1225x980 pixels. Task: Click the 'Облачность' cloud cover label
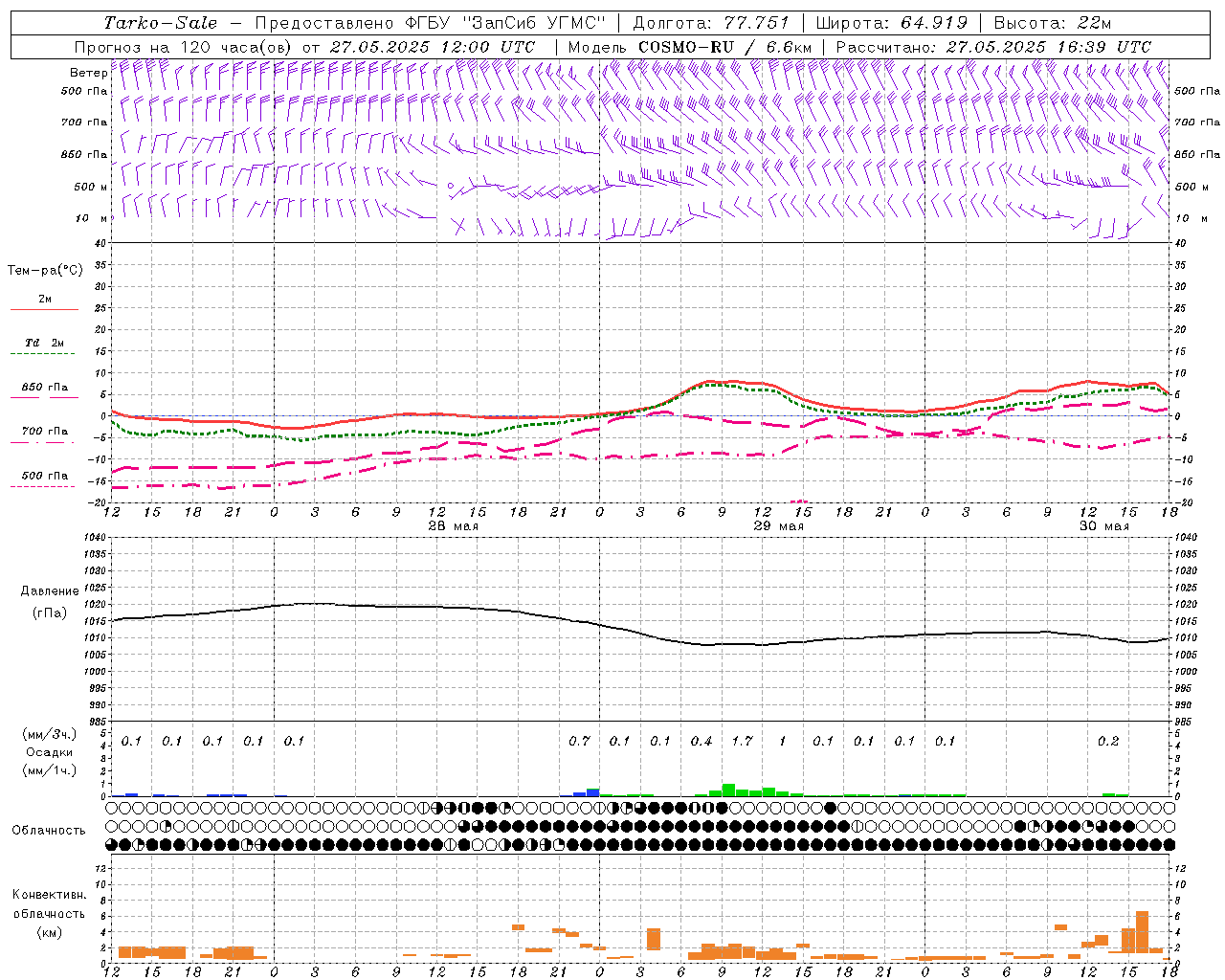pyautogui.click(x=49, y=830)
